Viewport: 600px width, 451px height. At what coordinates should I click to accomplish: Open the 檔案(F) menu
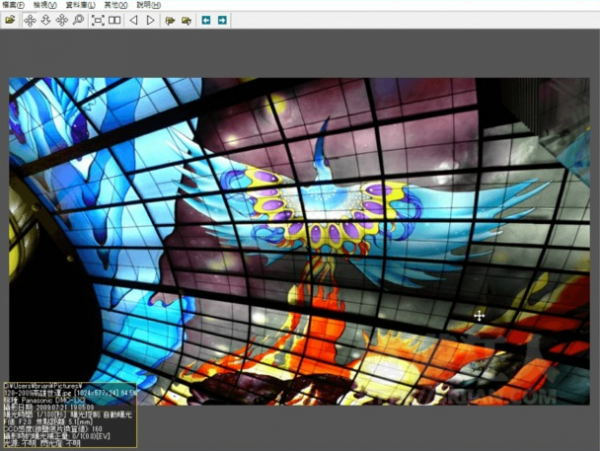pyautogui.click(x=14, y=5)
